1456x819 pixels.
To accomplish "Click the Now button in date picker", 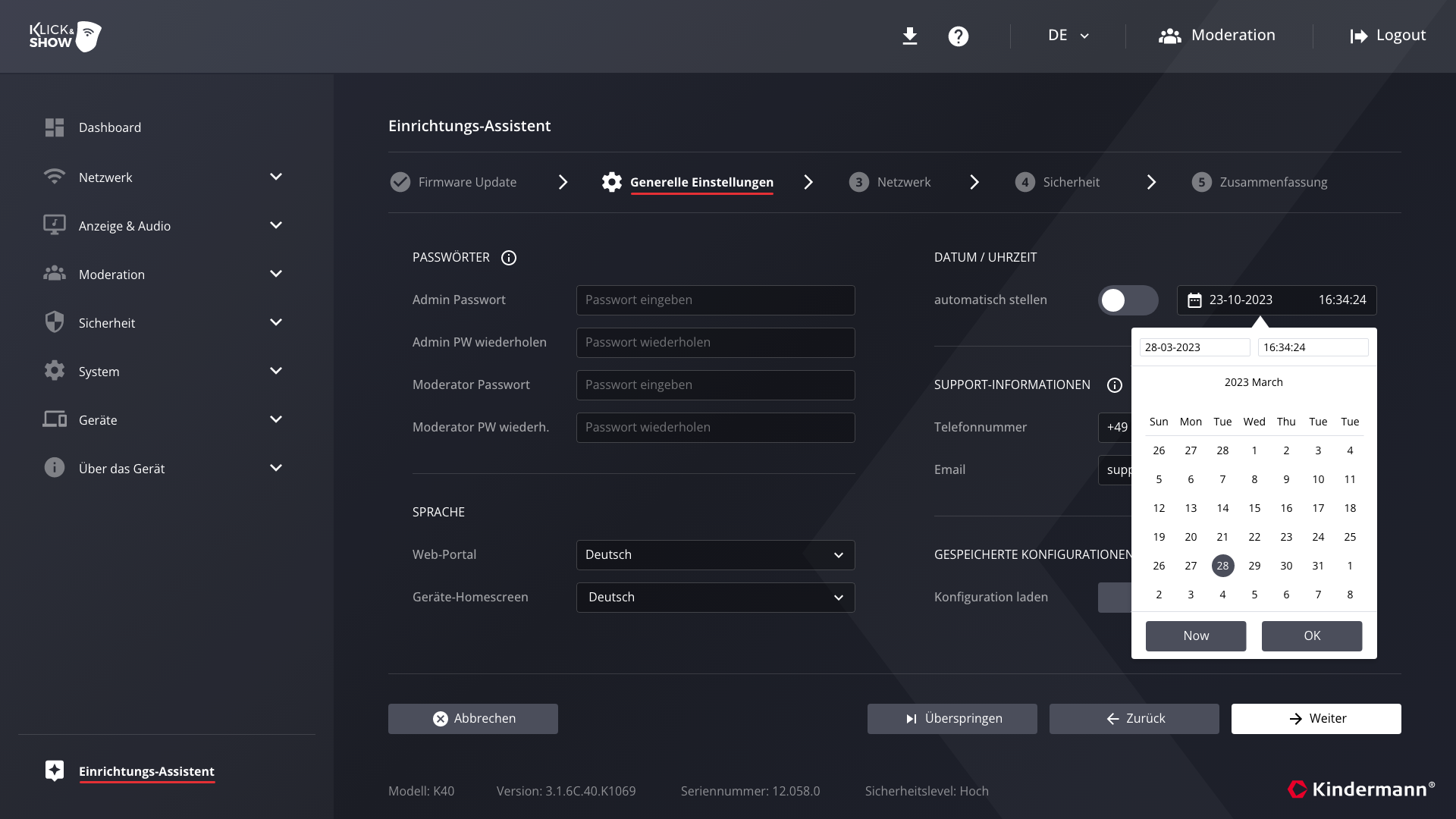I will [x=1196, y=636].
